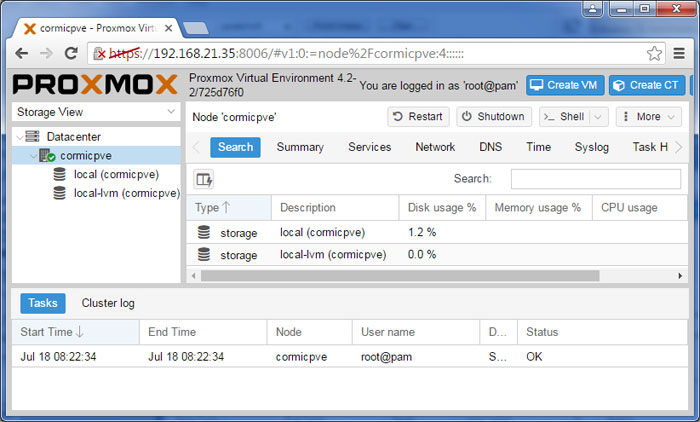Image resolution: width=700 pixels, height=422 pixels.
Task: Click root@pam in the task row
Action: pyautogui.click(x=387, y=357)
